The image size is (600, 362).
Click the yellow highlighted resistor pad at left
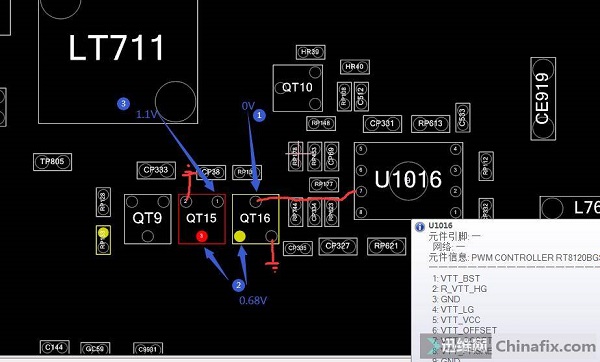point(103,233)
